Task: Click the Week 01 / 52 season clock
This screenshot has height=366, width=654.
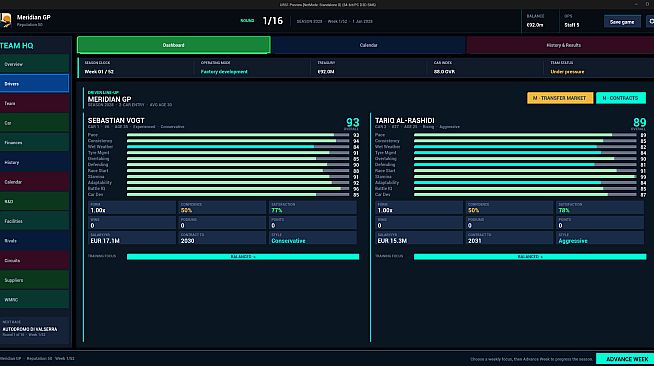Action: tap(99, 72)
